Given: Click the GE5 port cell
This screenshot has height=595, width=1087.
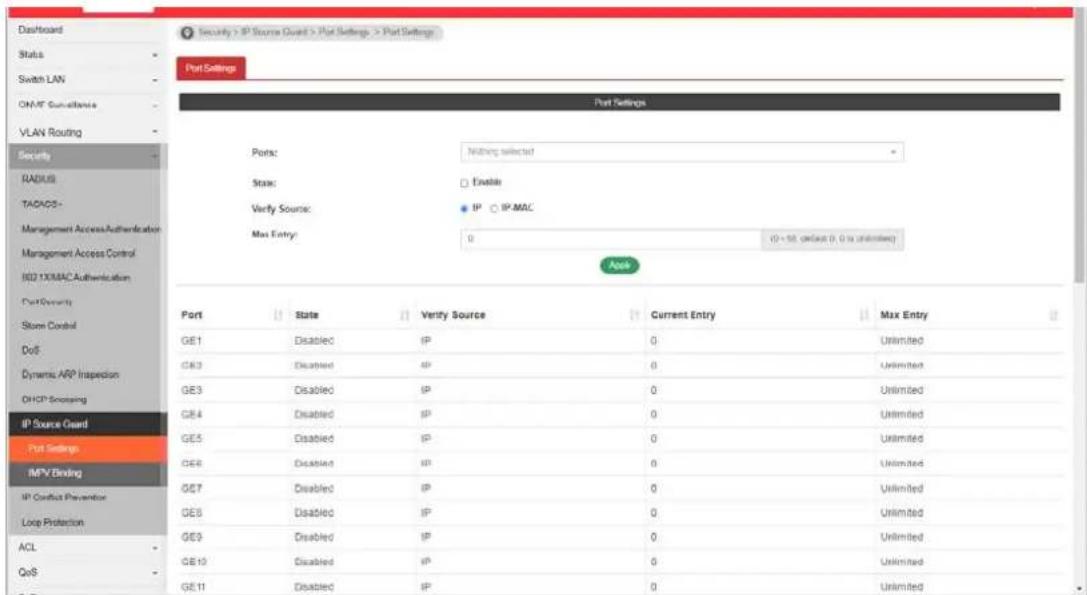Looking at the screenshot, I should coord(191,439).
